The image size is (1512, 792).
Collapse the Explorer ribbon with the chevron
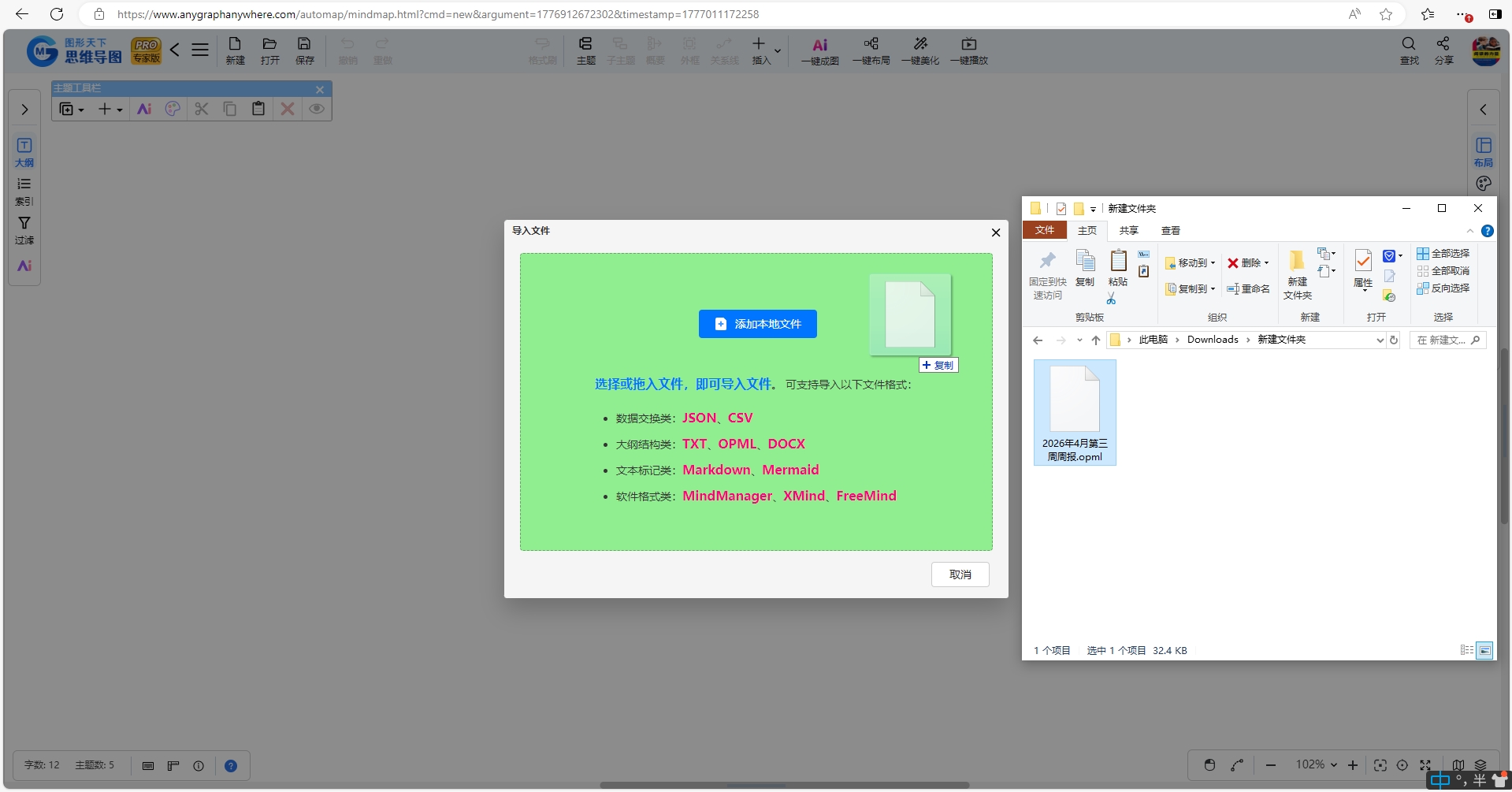point(1470,231)
